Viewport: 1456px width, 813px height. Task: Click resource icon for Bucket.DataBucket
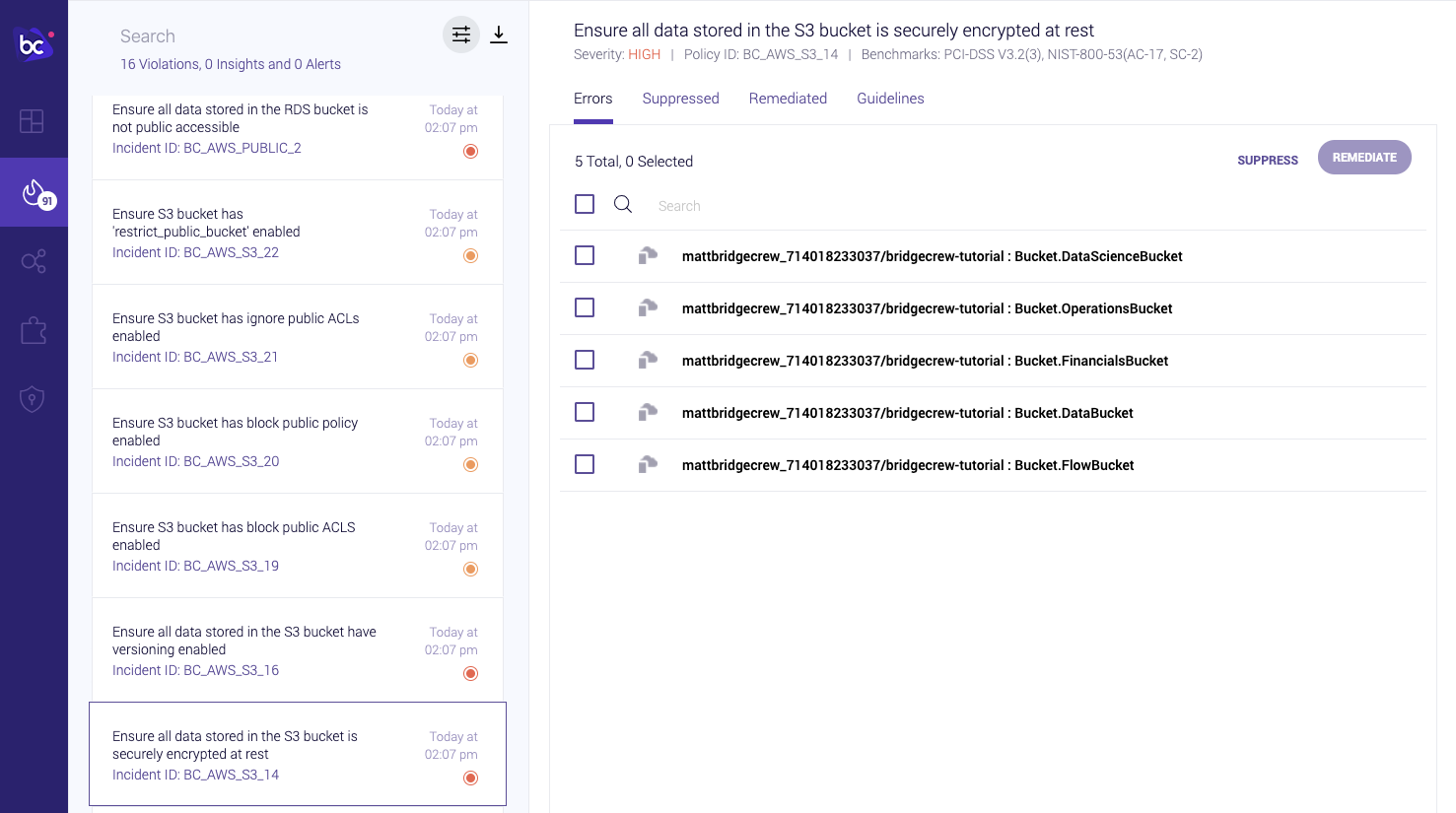point(648,413)
